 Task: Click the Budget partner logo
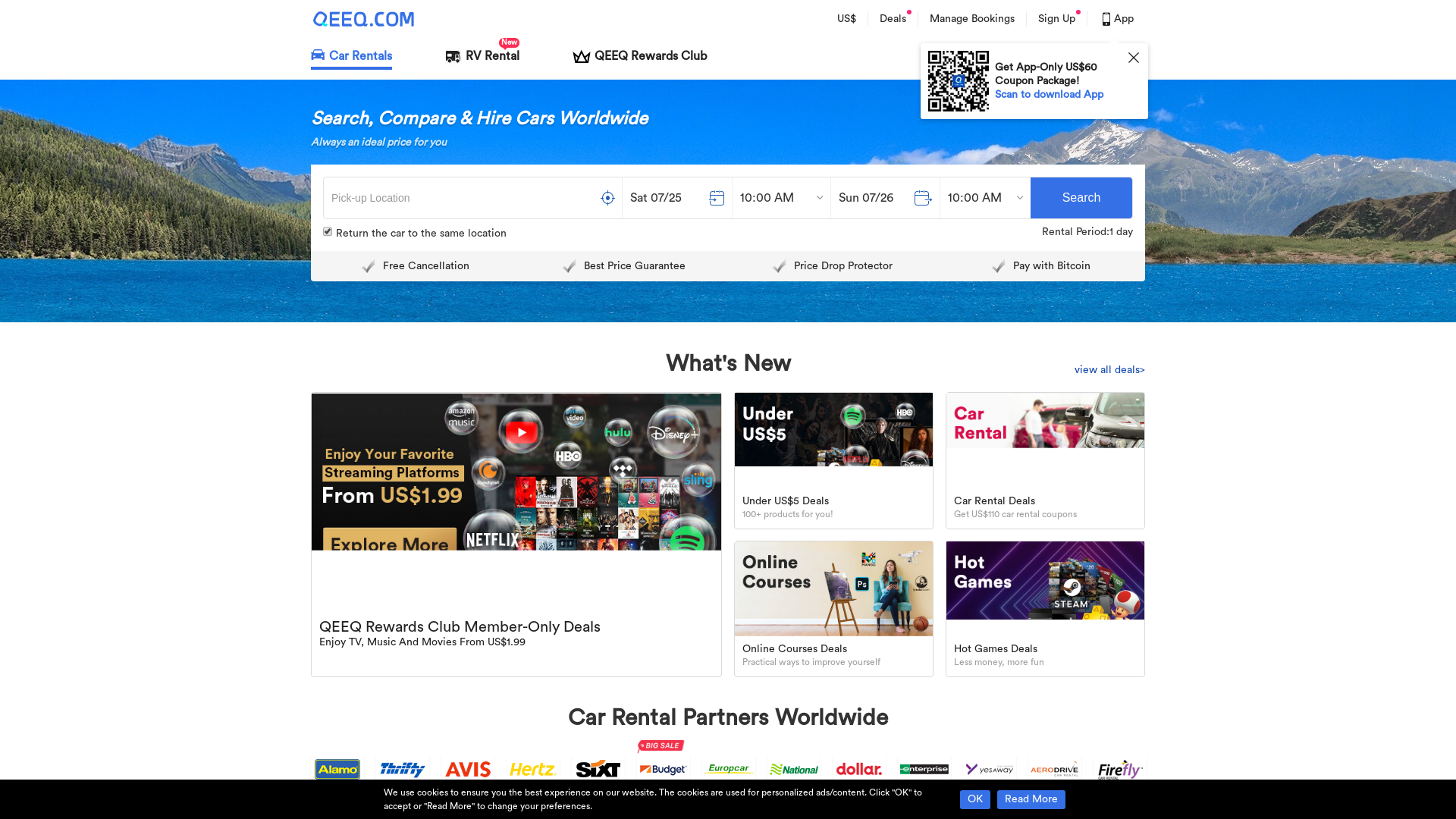coord(664,769)
